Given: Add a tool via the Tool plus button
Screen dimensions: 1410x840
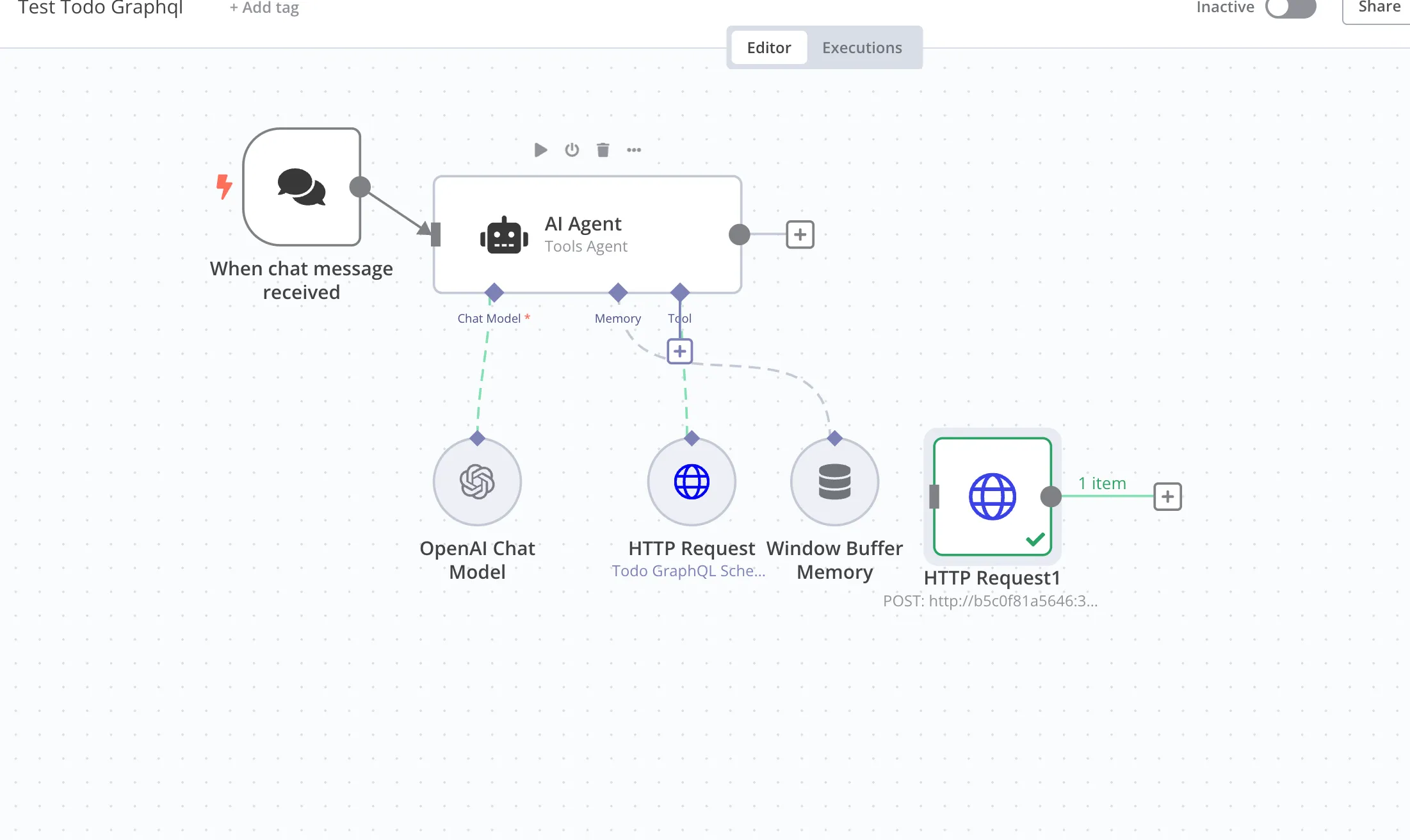Looking at the screenshot, I should coord(680,351).
